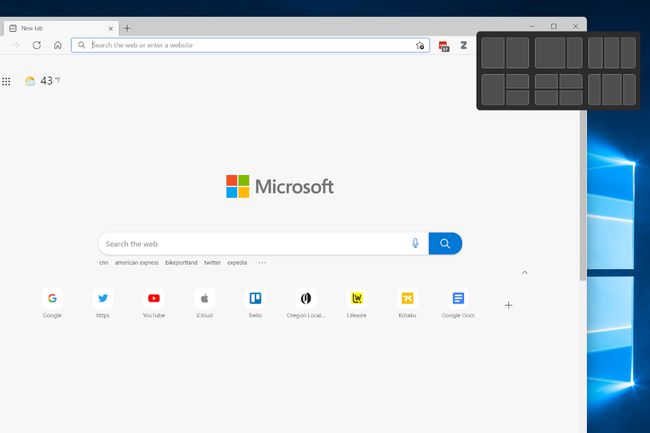The height and width of the screenshot is (433, 650).
Task: Click the american express suggestion link
Action: point(137,263)
